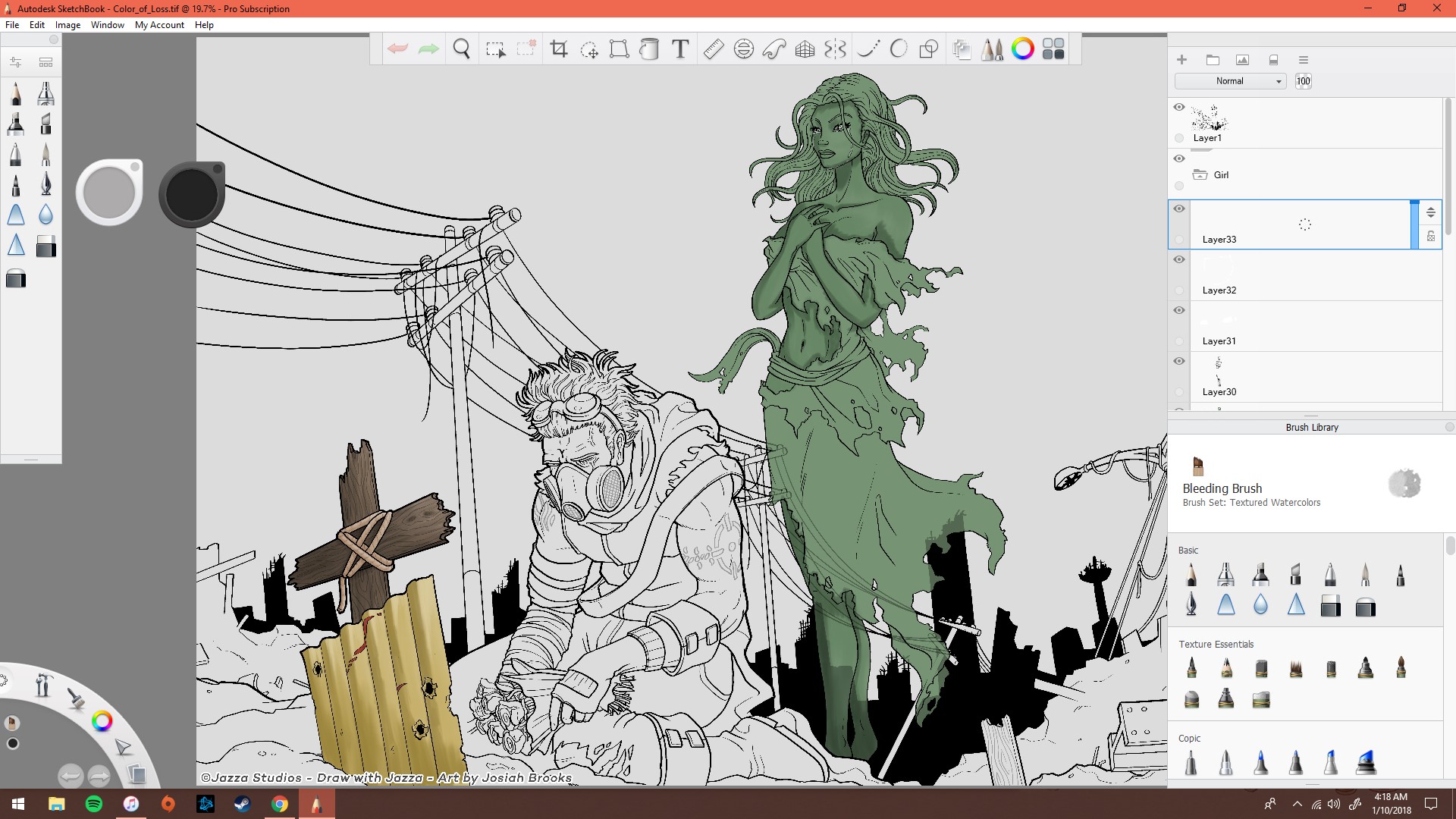This screenshot has height=819, width=1456.
Task: Click the round marker below Layer1's eye
Action: click(1179, 138)
